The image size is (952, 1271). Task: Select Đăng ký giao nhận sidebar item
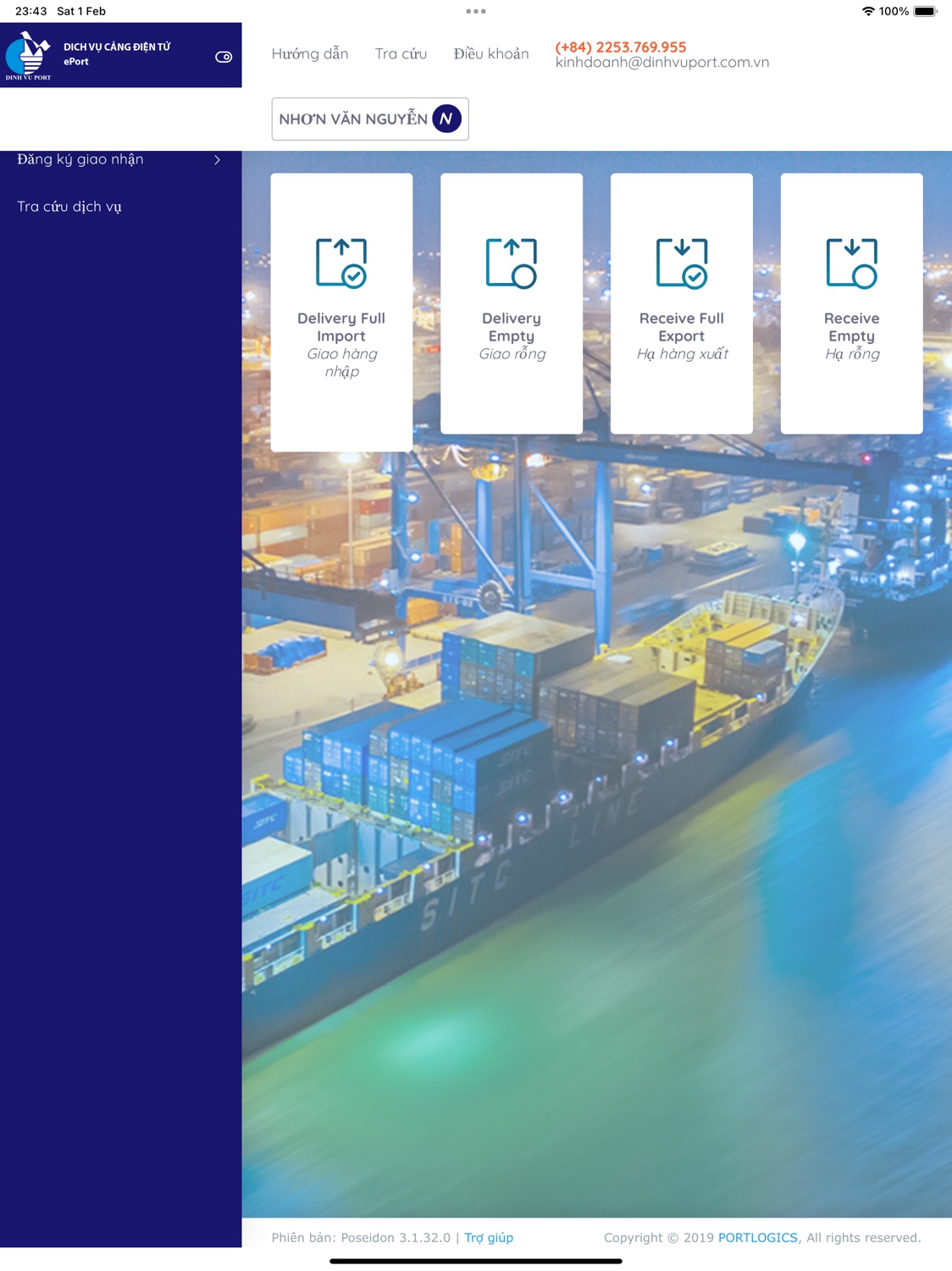coord(120,159)
